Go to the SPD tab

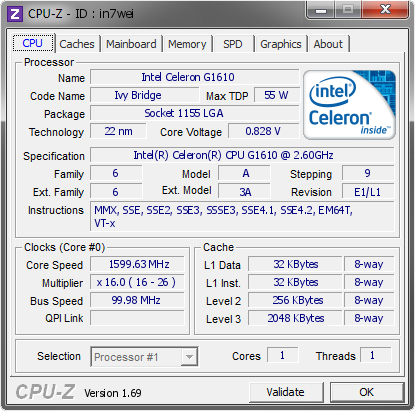coord(233,44)
